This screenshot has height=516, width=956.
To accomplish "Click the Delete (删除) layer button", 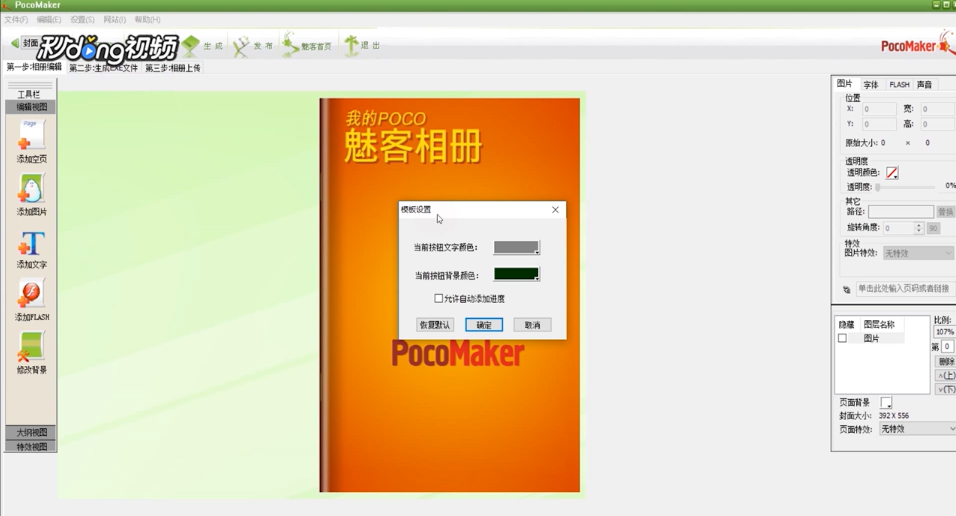I will point(946,362).
